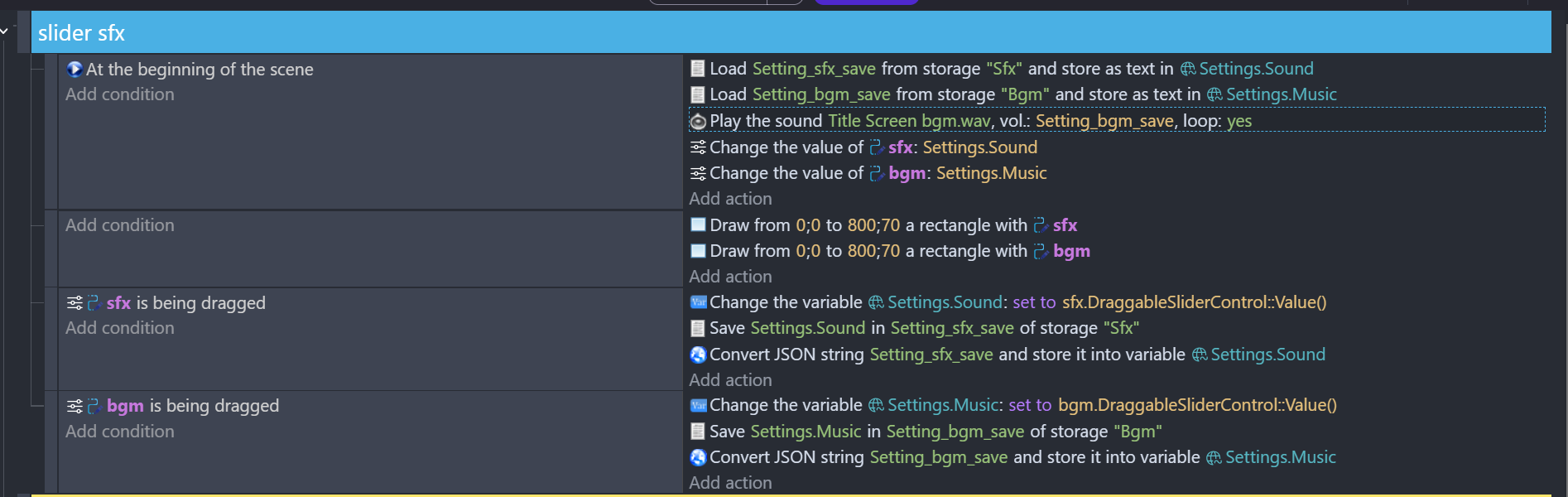
Task: Click the sound icon of Play the sound action
Action: pyautogui.click(x=698, y=122)
